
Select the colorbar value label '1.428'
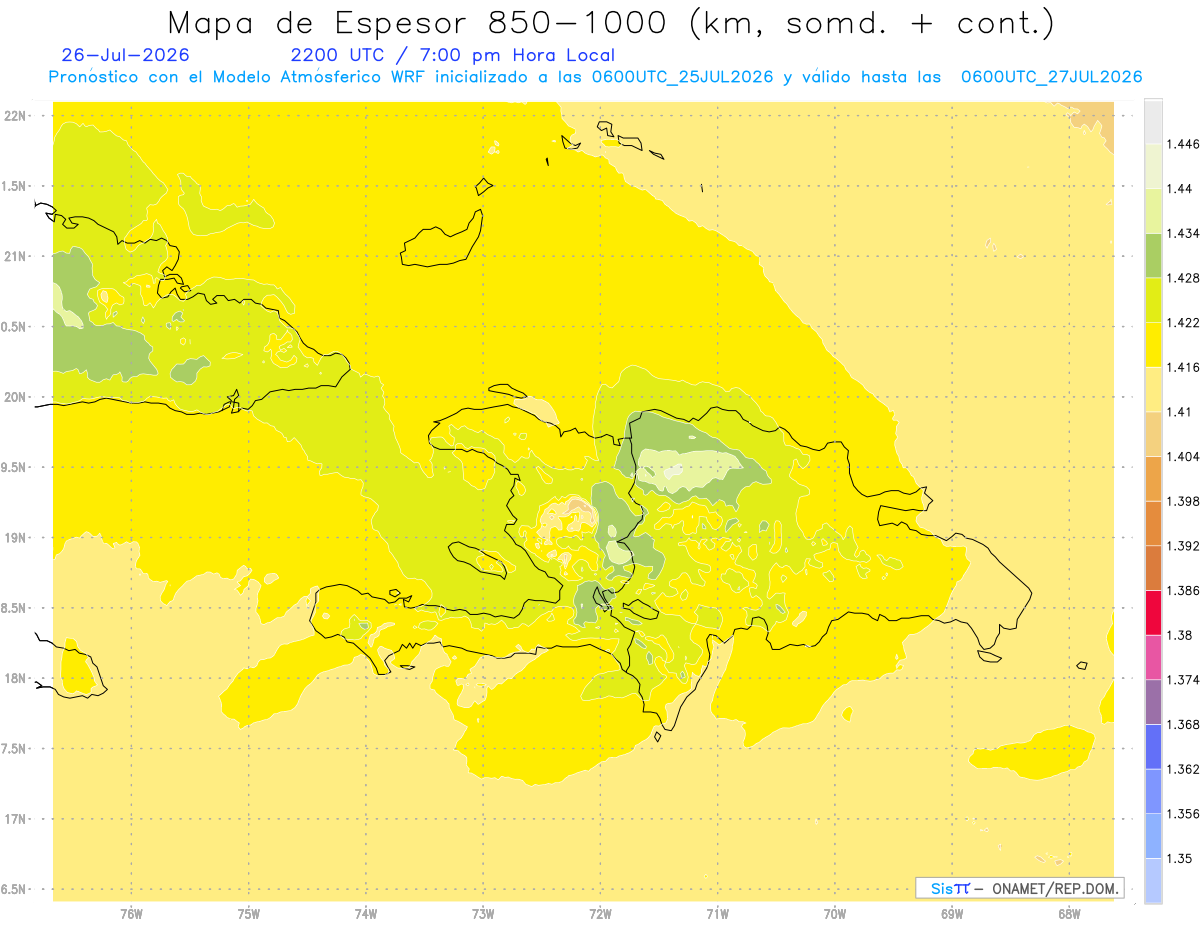1183,278
